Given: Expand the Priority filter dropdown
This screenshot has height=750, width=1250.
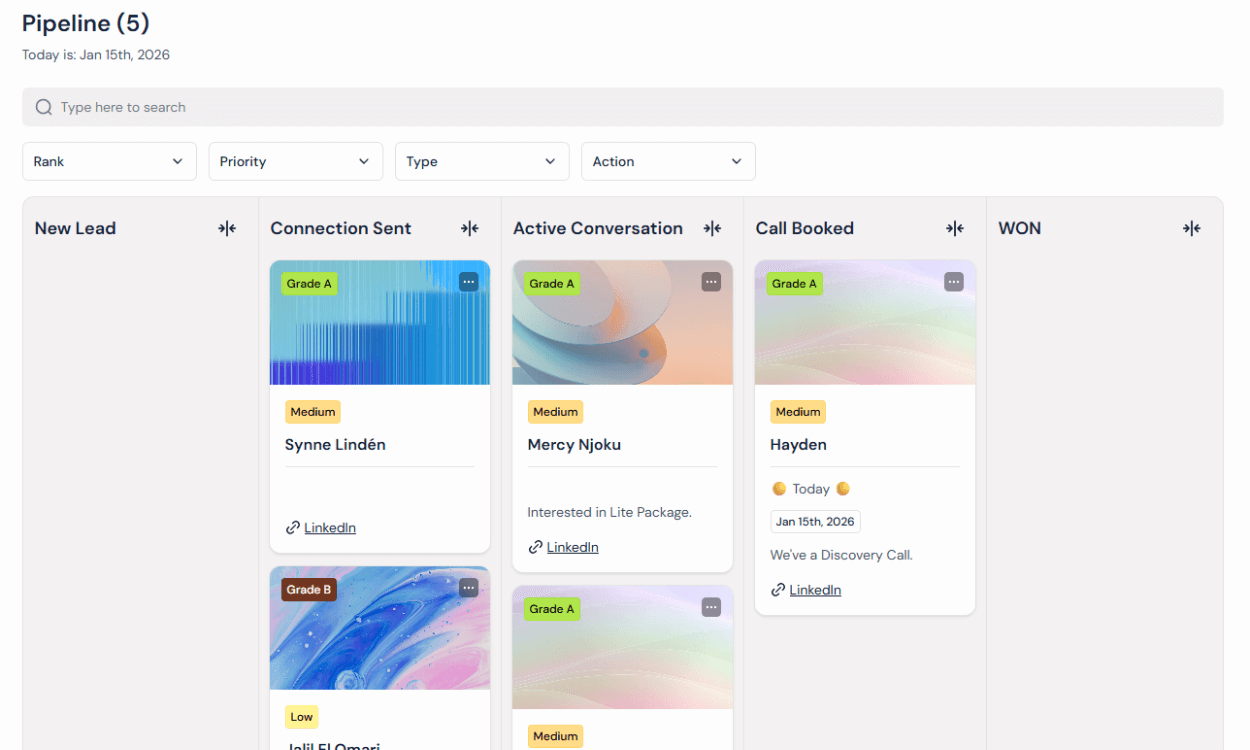Looking at the screenshot, I should (295, 162).
